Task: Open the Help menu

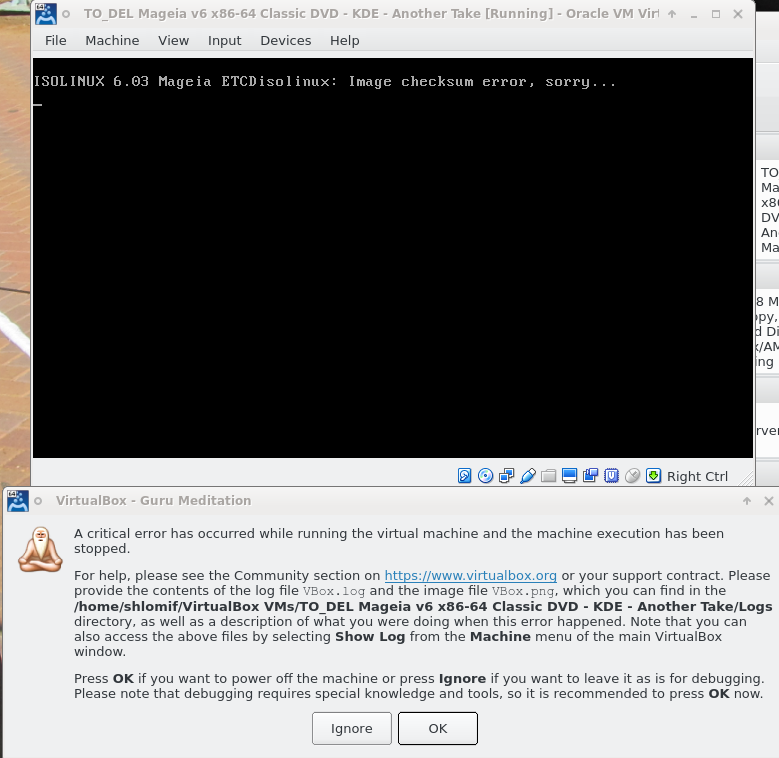Action: pos(344,40)
